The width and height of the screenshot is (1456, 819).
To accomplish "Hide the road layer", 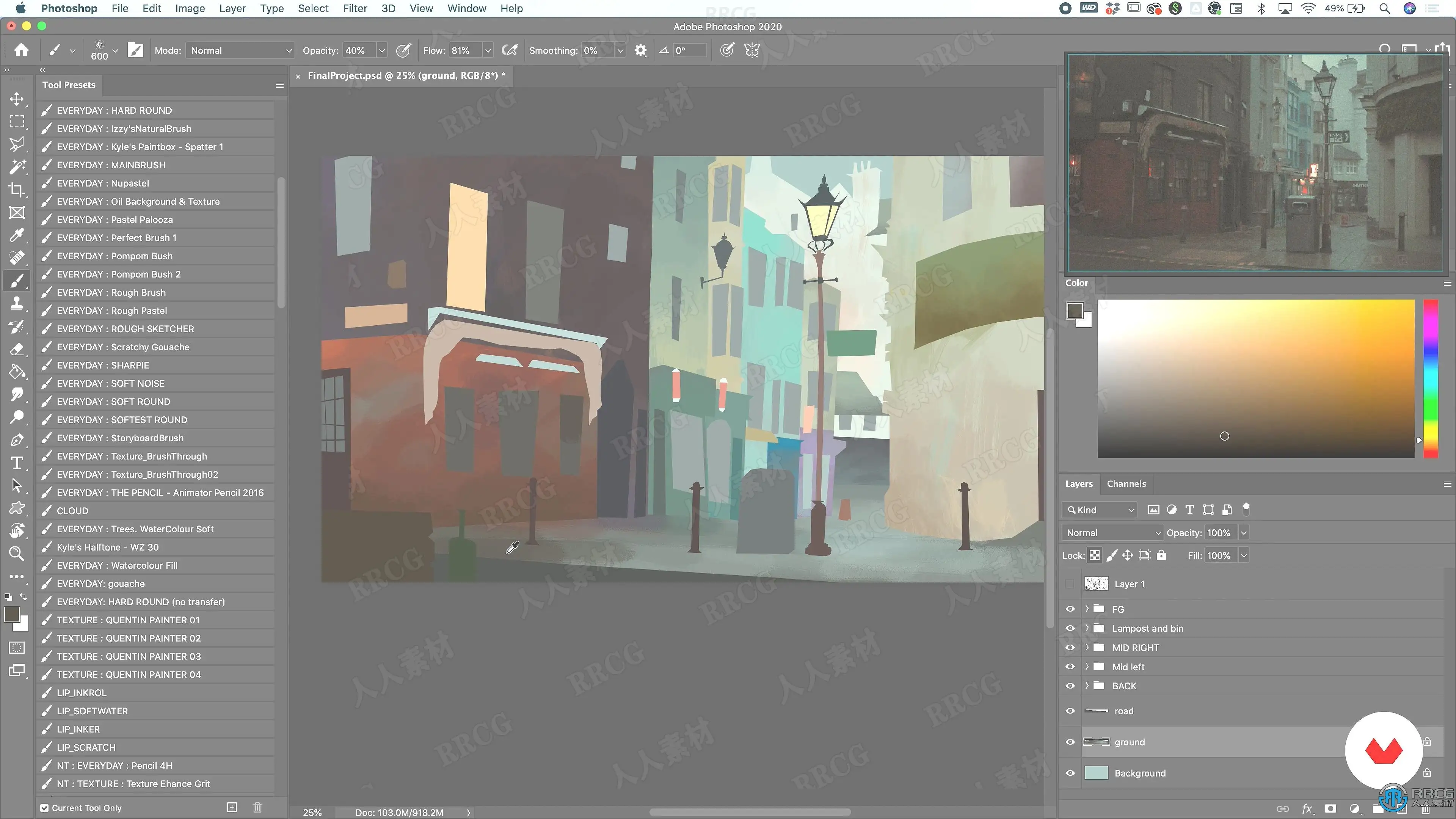I will (x=1070, y=711).
